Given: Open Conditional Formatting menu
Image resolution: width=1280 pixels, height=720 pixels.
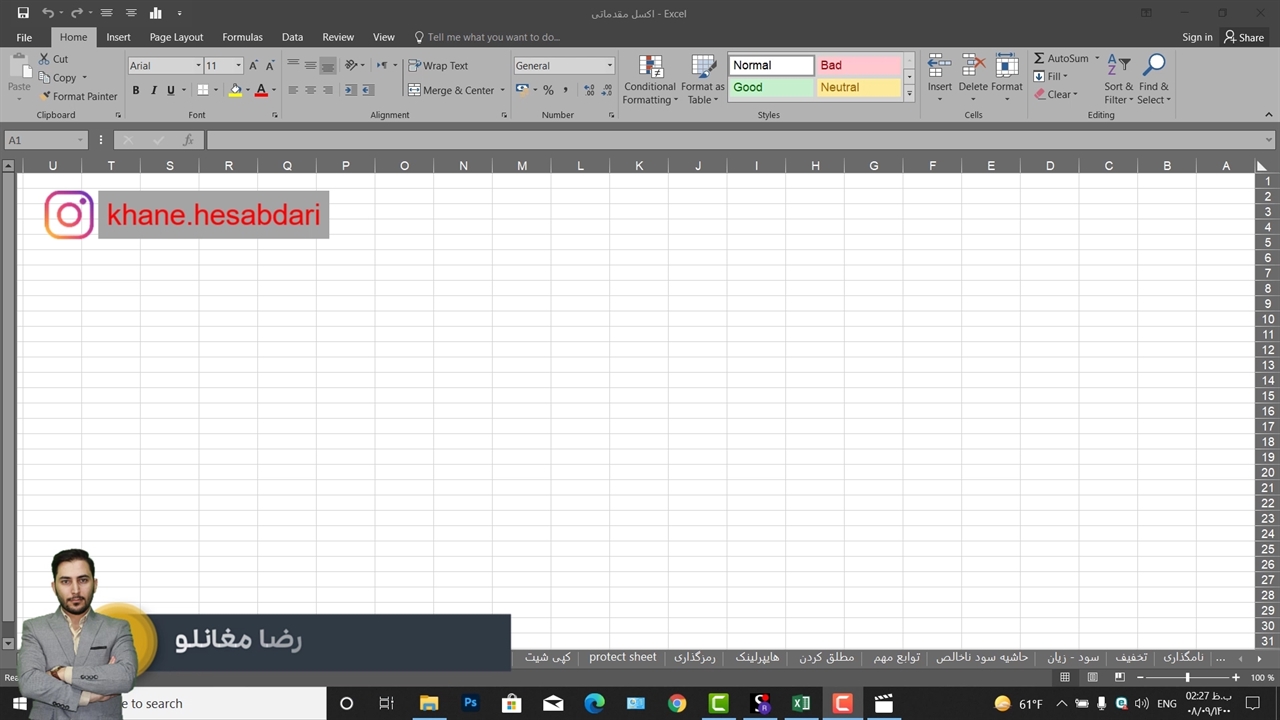Looking at the screenshot, I should 650,79.
